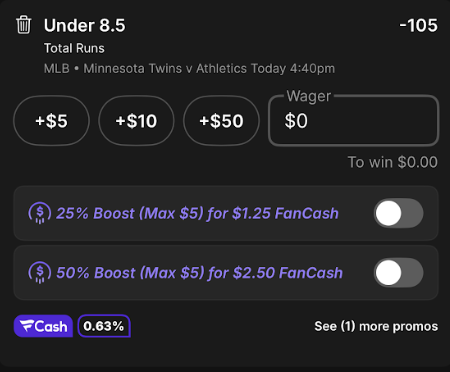Click the 50% Boost for $2.50 FanCash text

coord(199,273)
